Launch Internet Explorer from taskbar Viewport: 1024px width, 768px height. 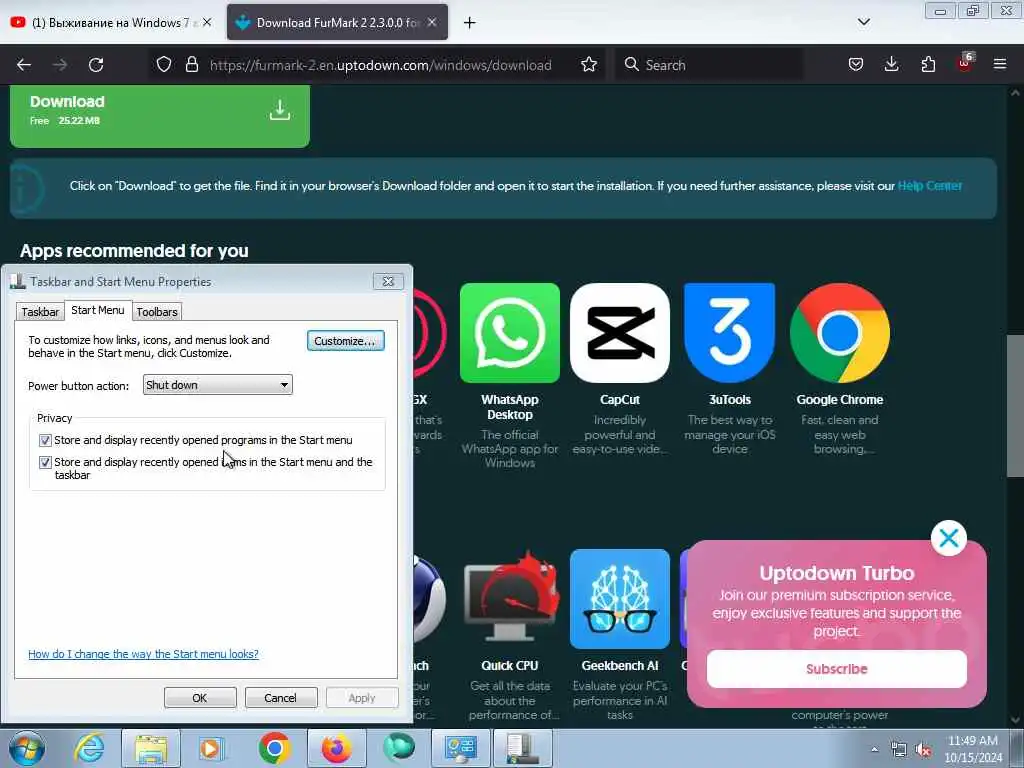(89, 748)
